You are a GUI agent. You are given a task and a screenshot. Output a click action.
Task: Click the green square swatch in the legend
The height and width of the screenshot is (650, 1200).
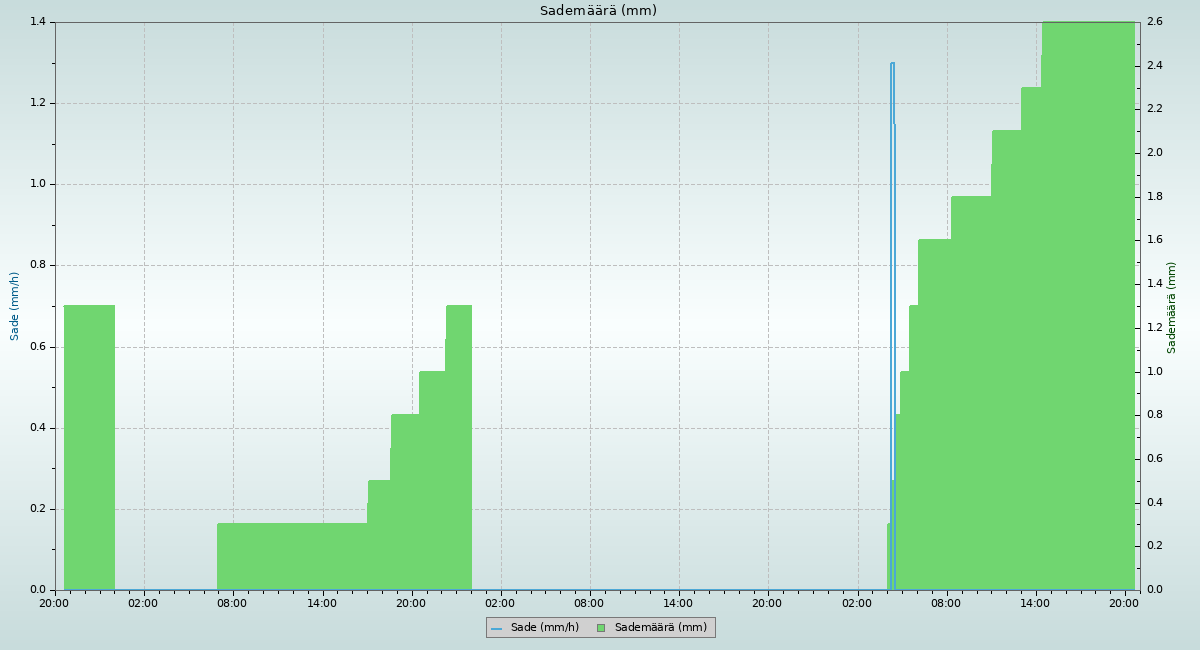coord(601,628)
